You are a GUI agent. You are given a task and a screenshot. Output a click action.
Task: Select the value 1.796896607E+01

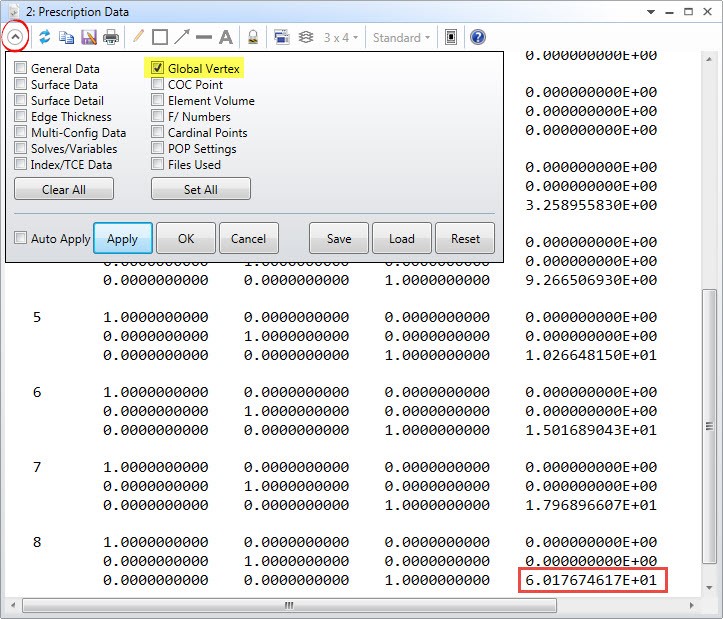tap(591, 505)
